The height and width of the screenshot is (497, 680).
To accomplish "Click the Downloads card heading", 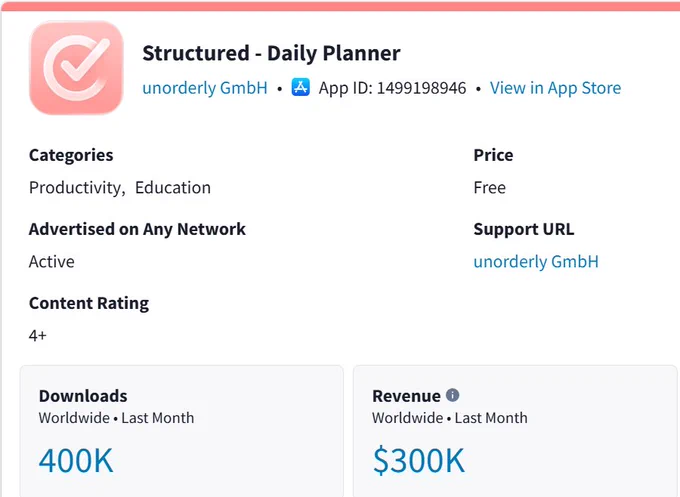I will coord(83,396).
